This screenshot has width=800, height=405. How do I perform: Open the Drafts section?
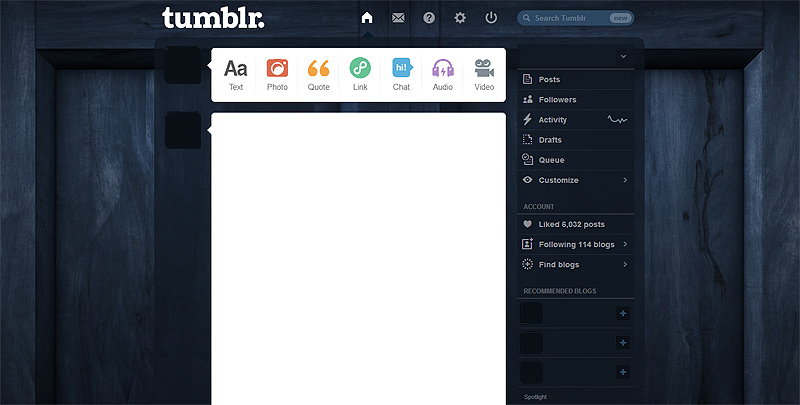576,140
